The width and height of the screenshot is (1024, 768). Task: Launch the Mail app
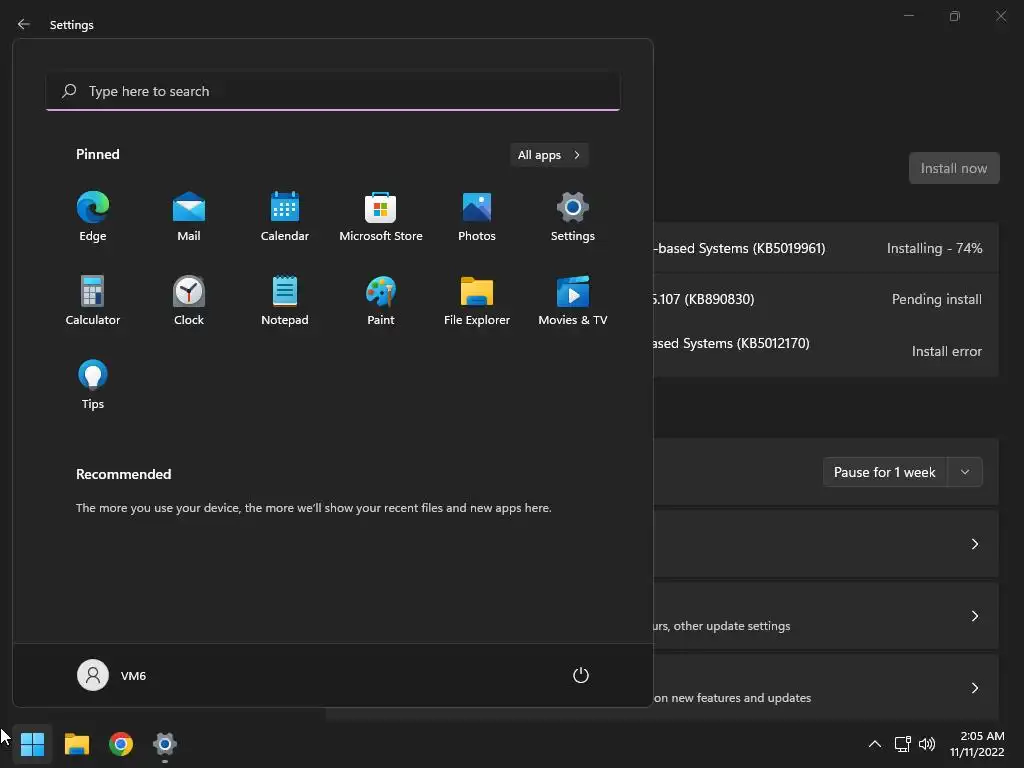click(189, 217)
